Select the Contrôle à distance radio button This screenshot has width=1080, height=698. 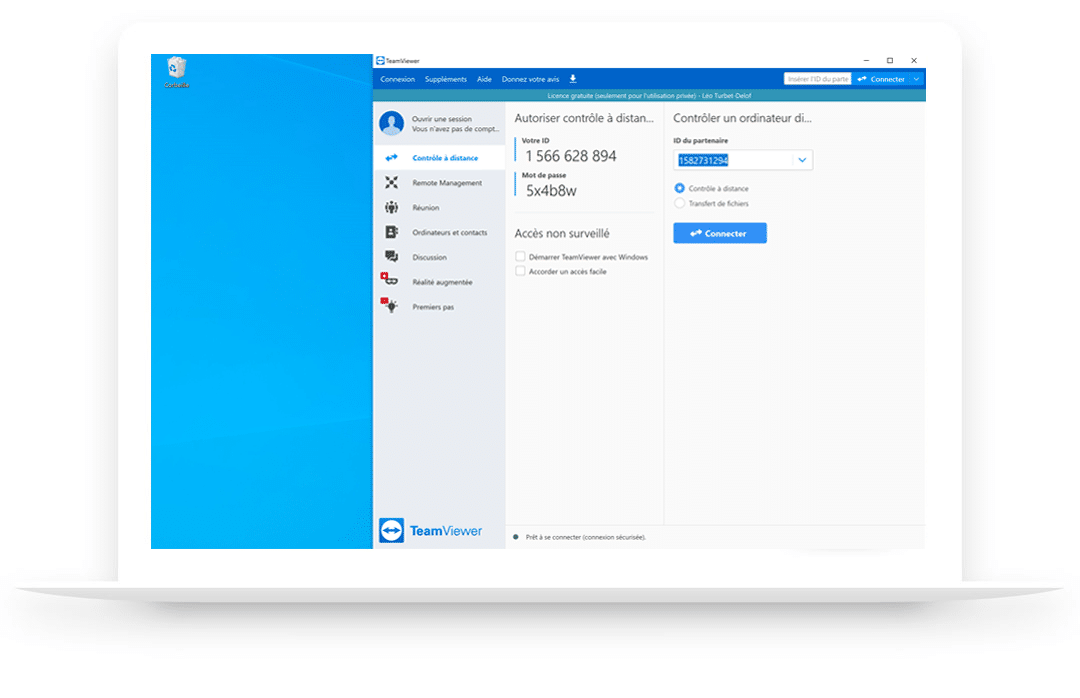tap(680, 188)
